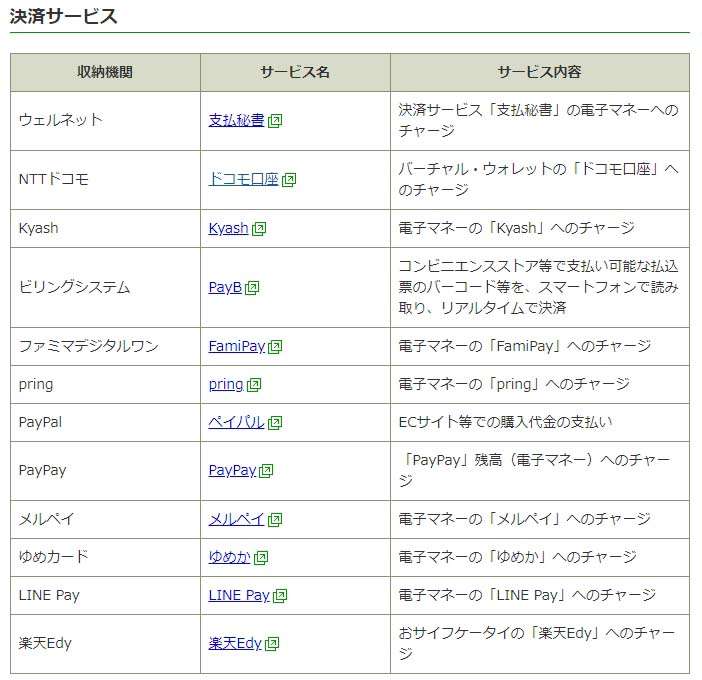Click description 電子マネーの「pring」へのチャージ

click(x=514, y=384)
